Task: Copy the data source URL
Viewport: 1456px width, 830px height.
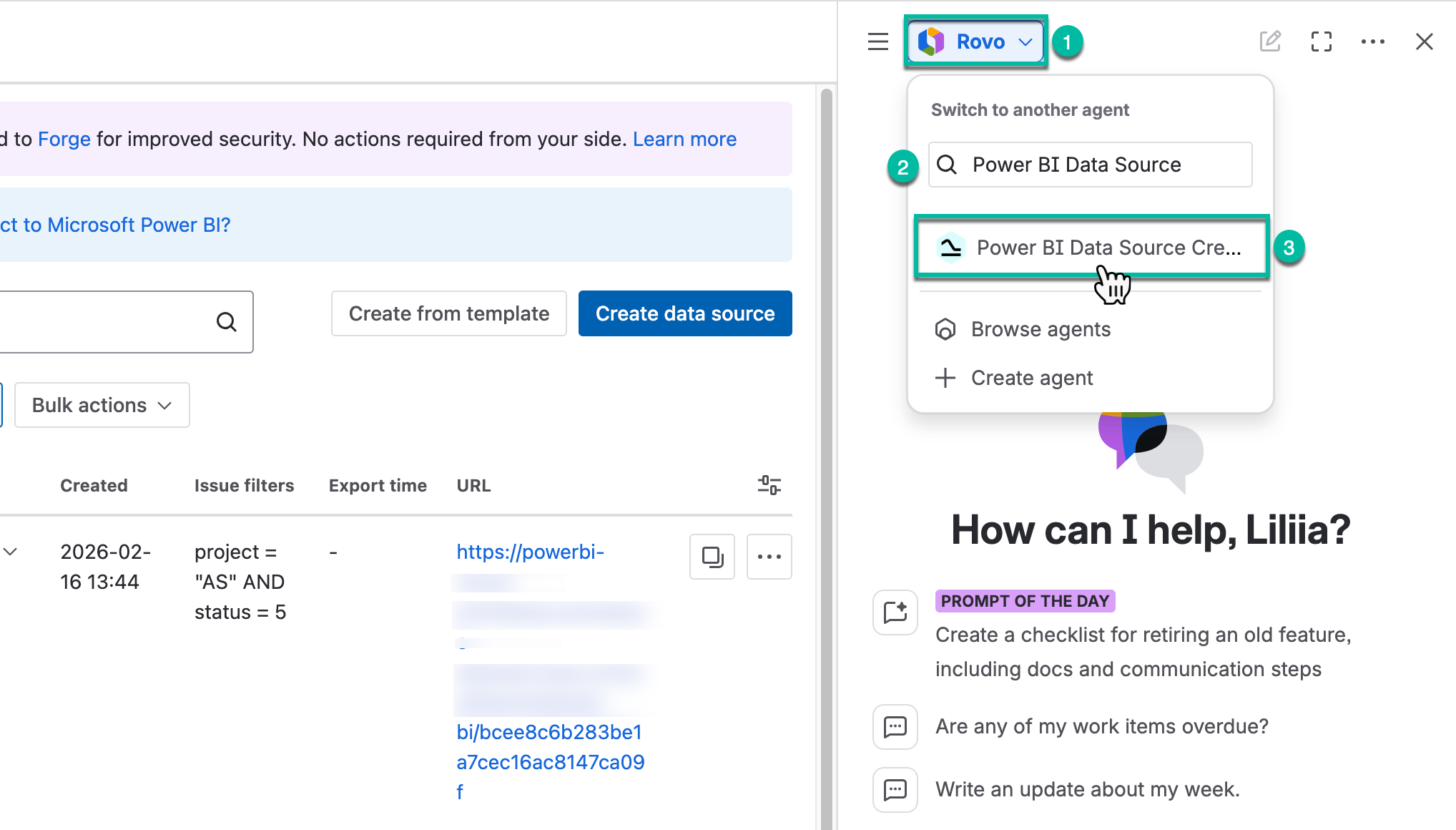Action: [712, 557]
